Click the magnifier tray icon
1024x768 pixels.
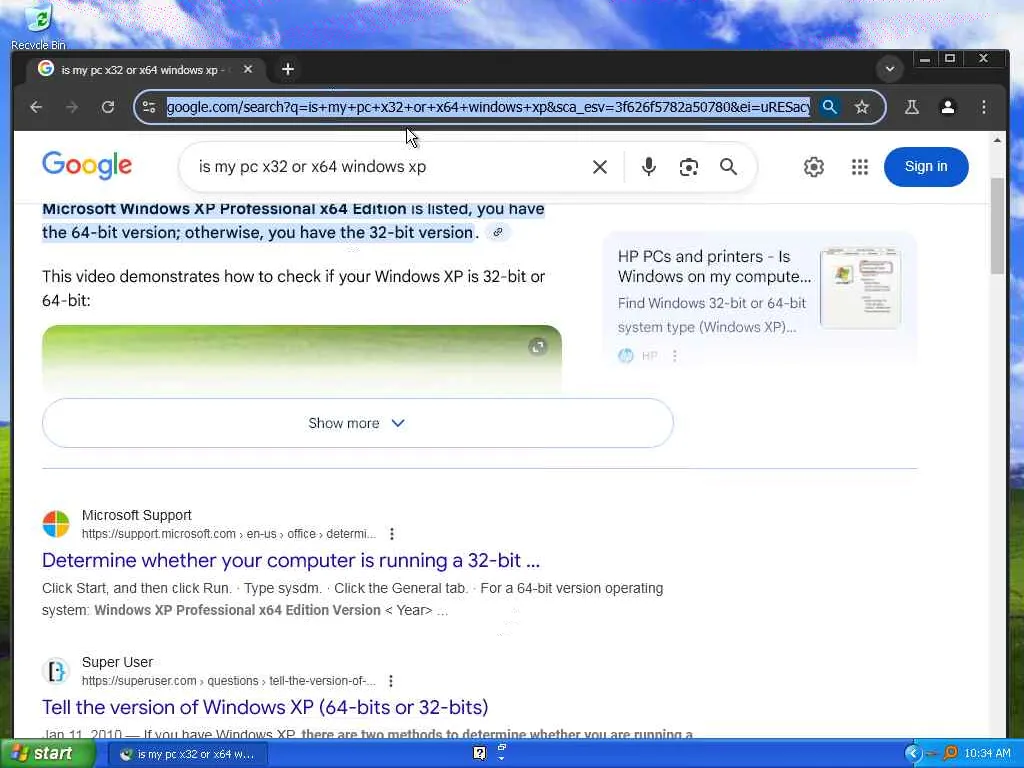[951, 753]
